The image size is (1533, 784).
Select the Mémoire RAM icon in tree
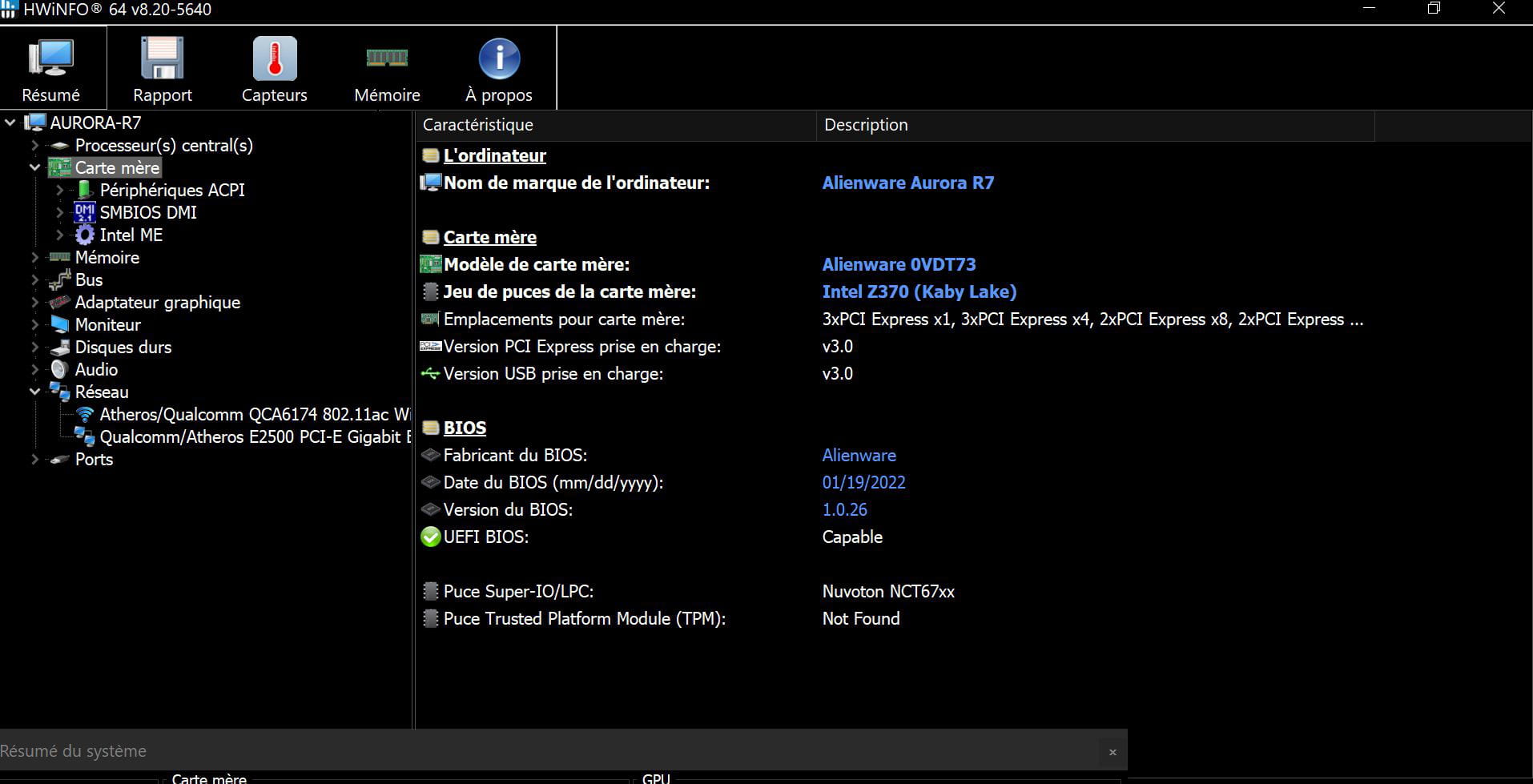pos(59,257)
